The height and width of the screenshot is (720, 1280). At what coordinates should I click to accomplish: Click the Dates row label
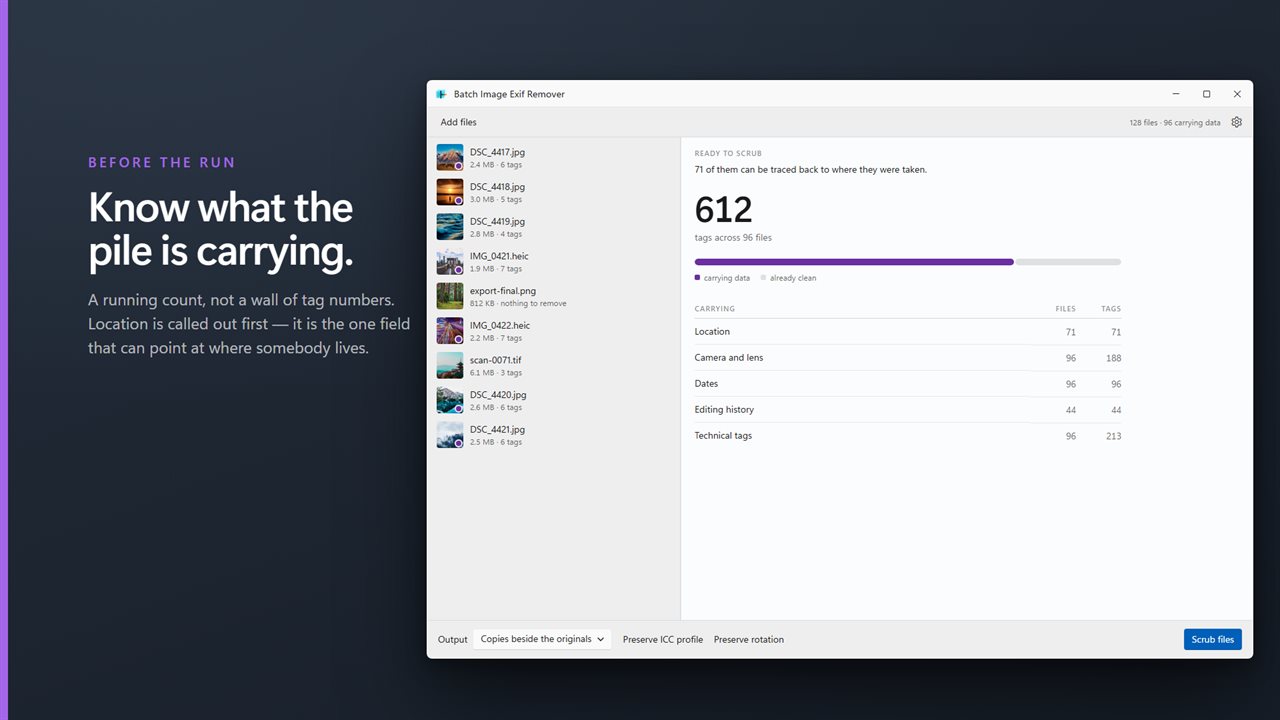(x=706, y=384)
